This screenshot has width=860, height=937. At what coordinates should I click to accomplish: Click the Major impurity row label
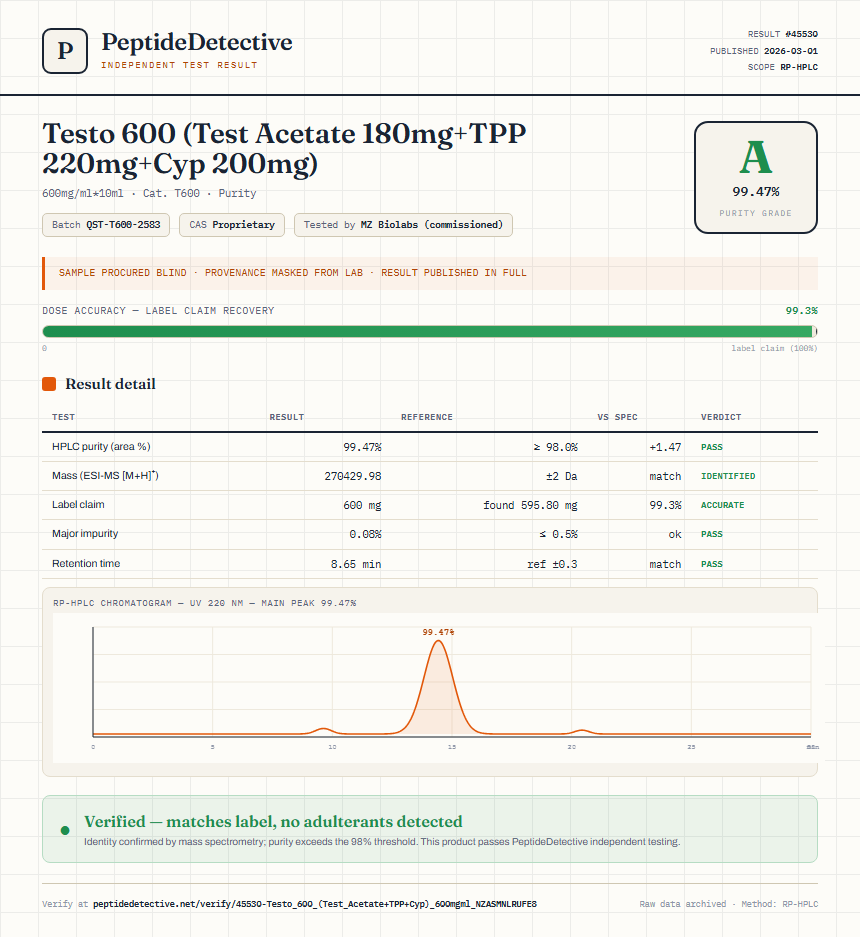coord(85,534)
